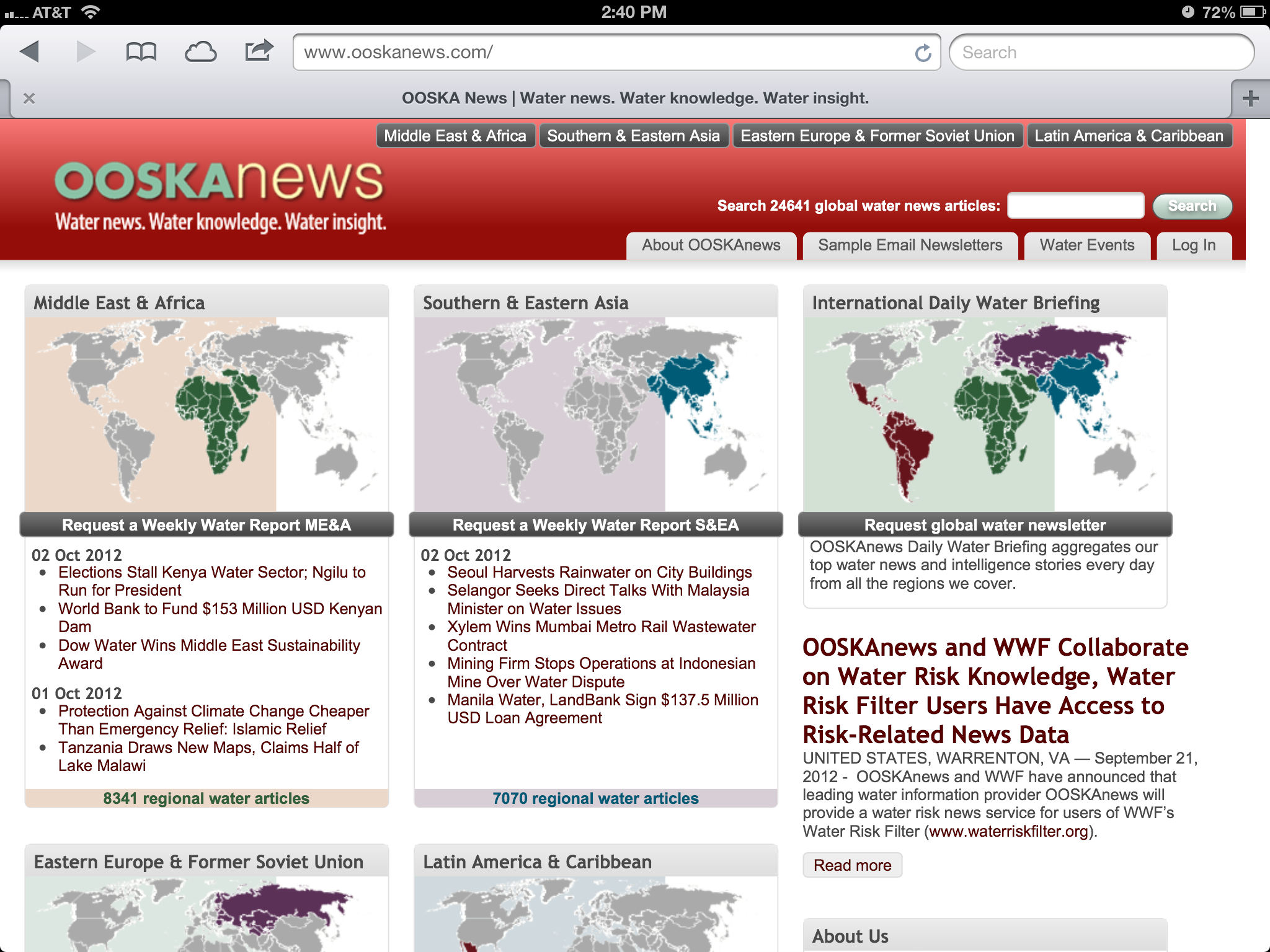
Task: Tap the Safari back arrow
Action: click(x=30, y=51)
